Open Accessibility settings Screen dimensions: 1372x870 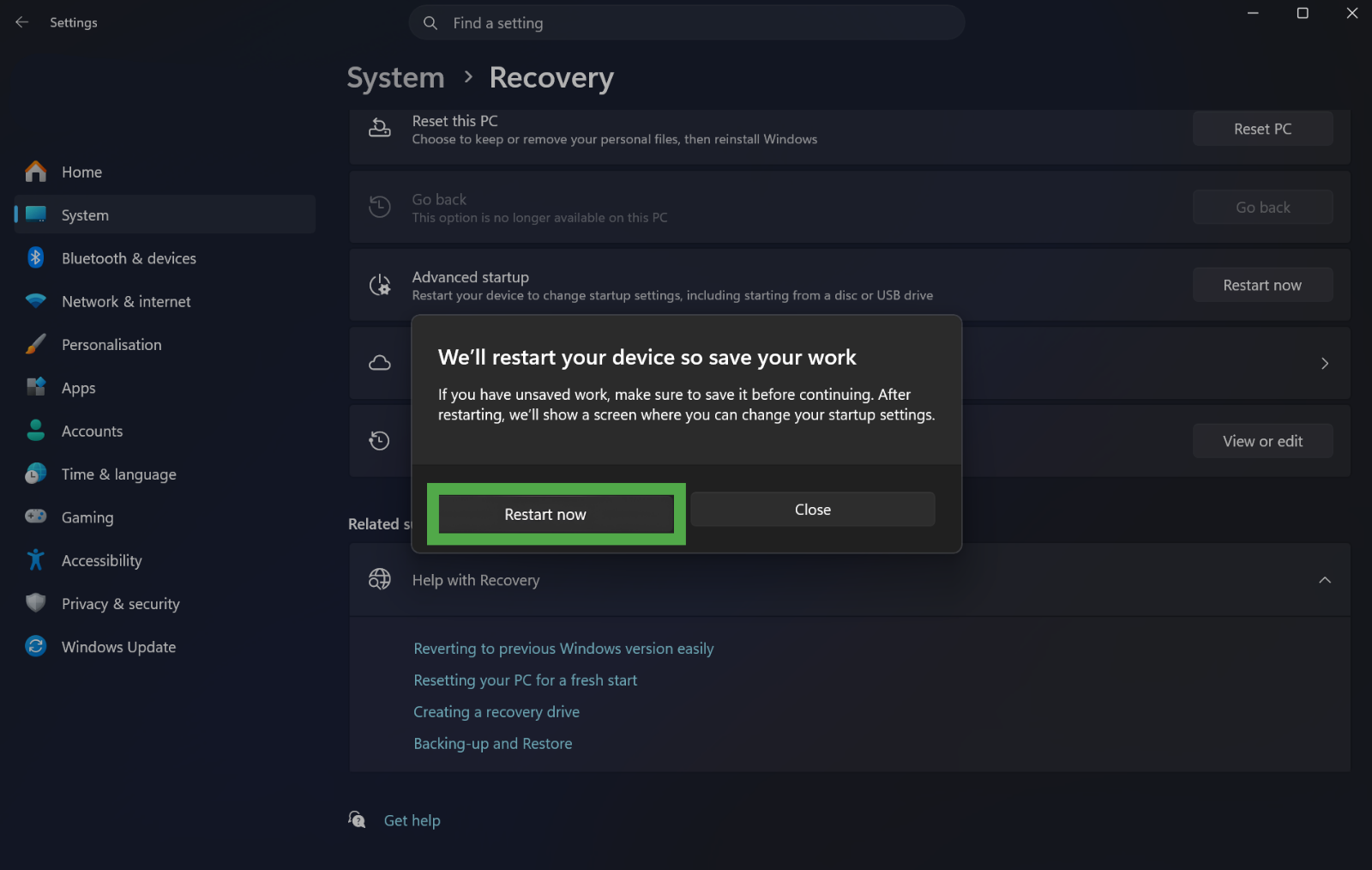tap(165, 559)
